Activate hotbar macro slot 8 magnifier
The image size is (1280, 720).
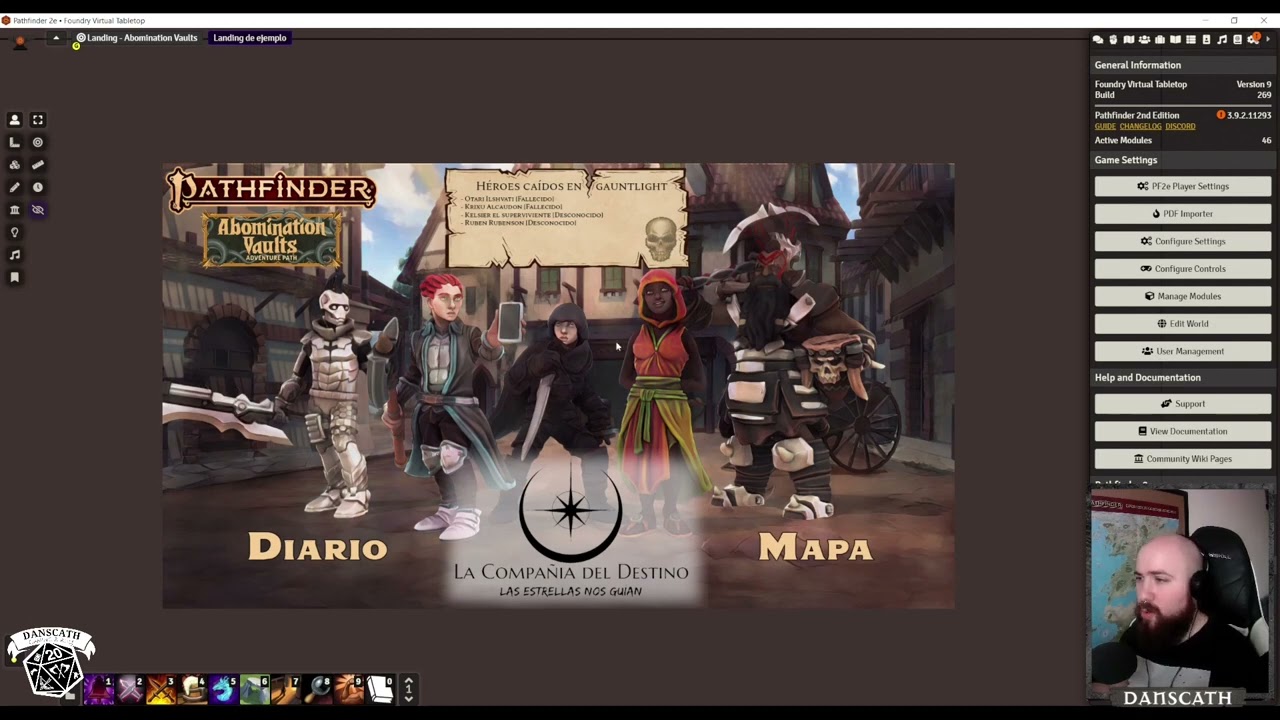pos(317,690)
